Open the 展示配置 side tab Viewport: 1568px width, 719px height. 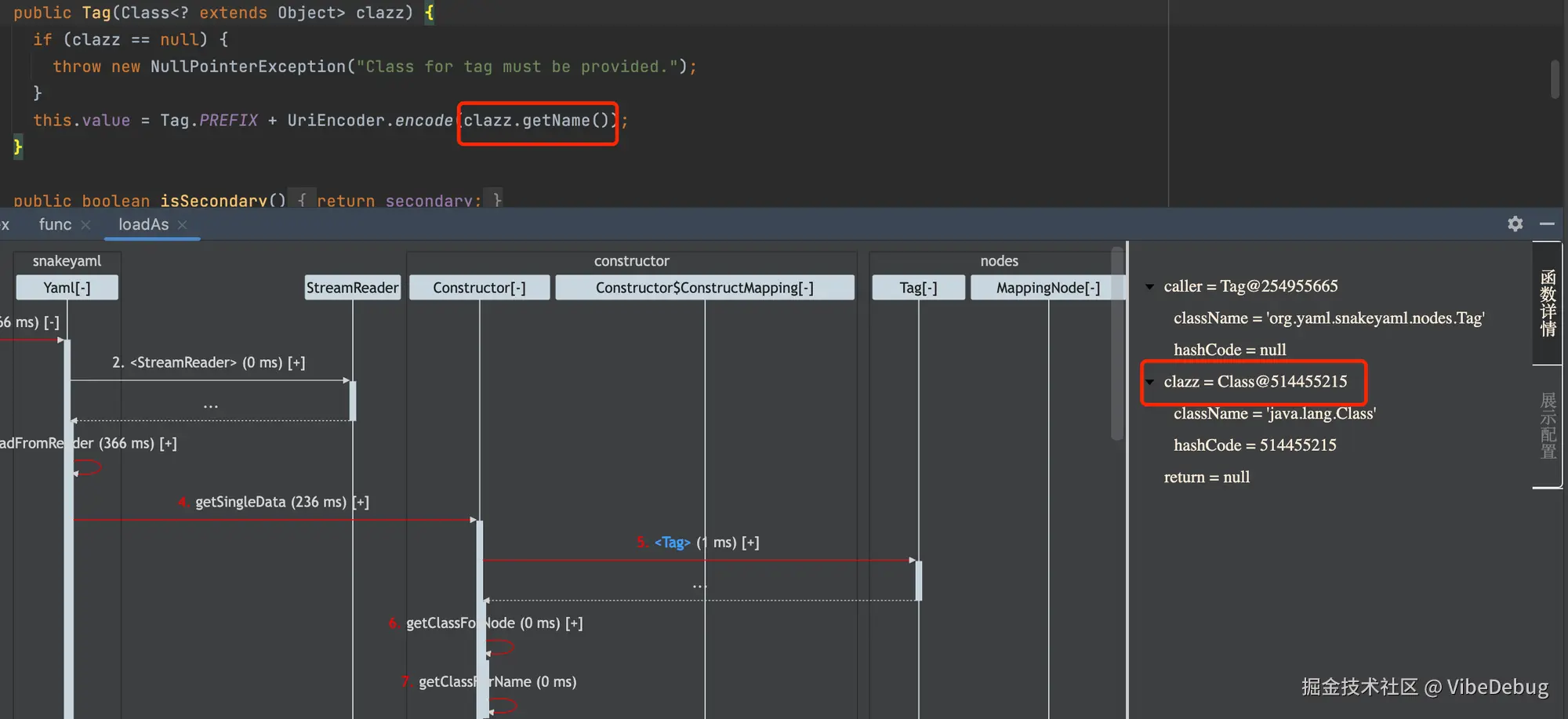click(x=1548, y=426)
